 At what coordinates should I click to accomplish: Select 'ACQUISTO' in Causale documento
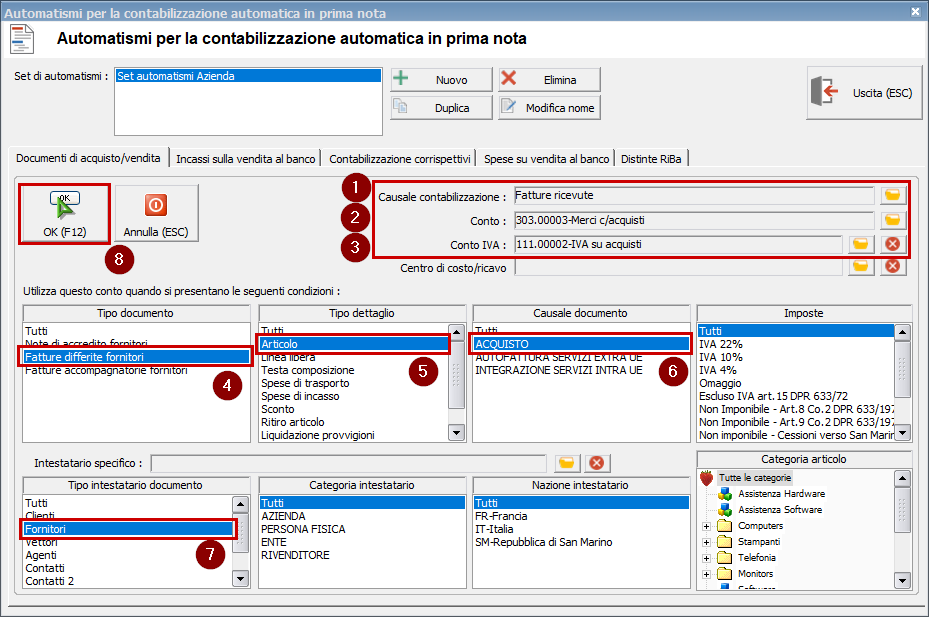coord(581,344)
